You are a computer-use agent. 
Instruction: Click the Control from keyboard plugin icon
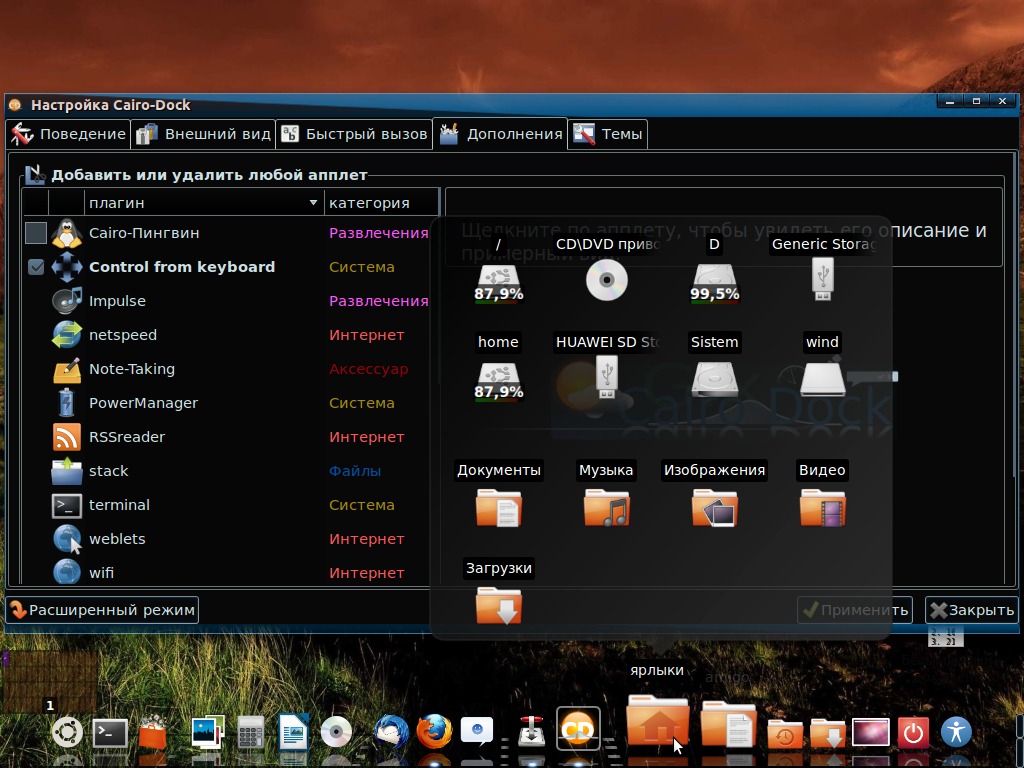click(67, 267)
